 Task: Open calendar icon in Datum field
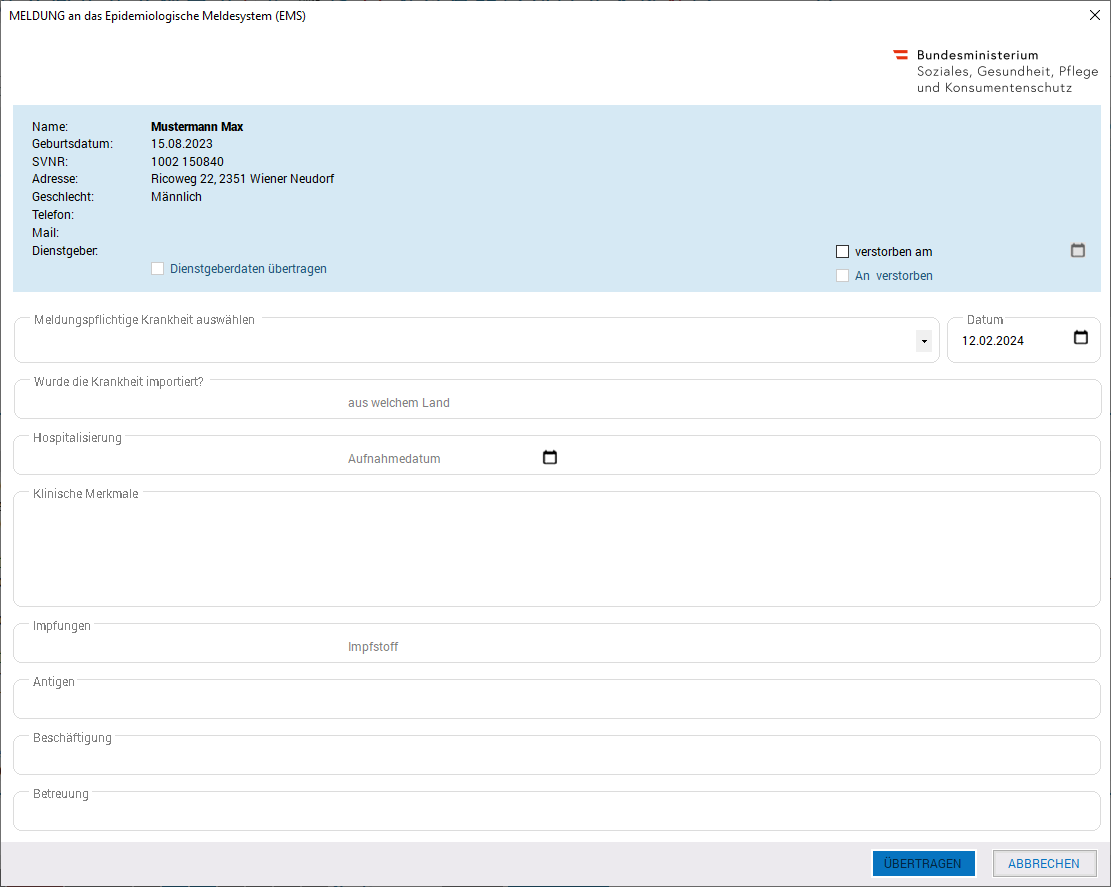[x=1081, y=337]
